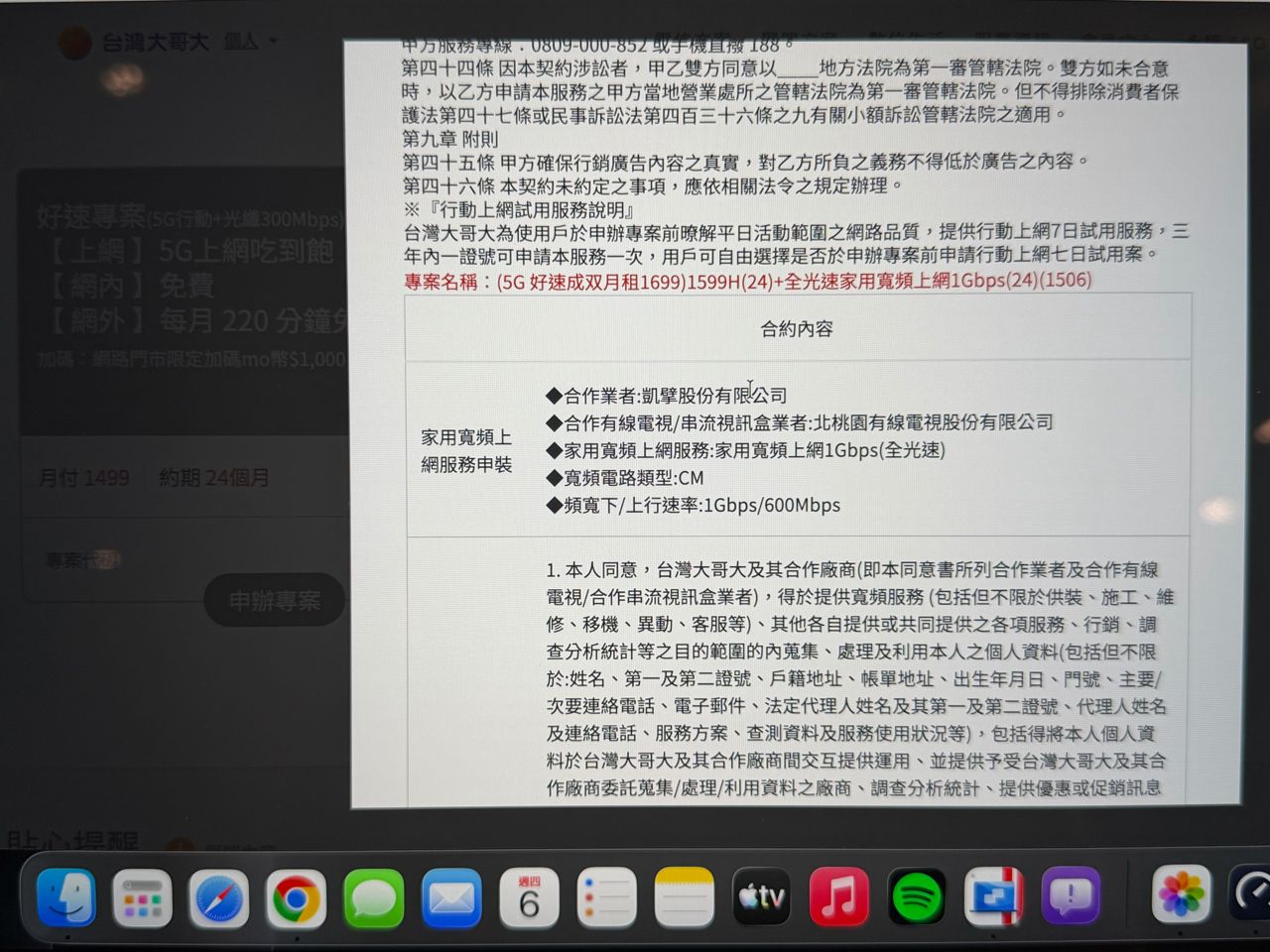Open Calendar showing date 6 in the Dock
The width and height of the screenshot is (1270, 952).
529,899
